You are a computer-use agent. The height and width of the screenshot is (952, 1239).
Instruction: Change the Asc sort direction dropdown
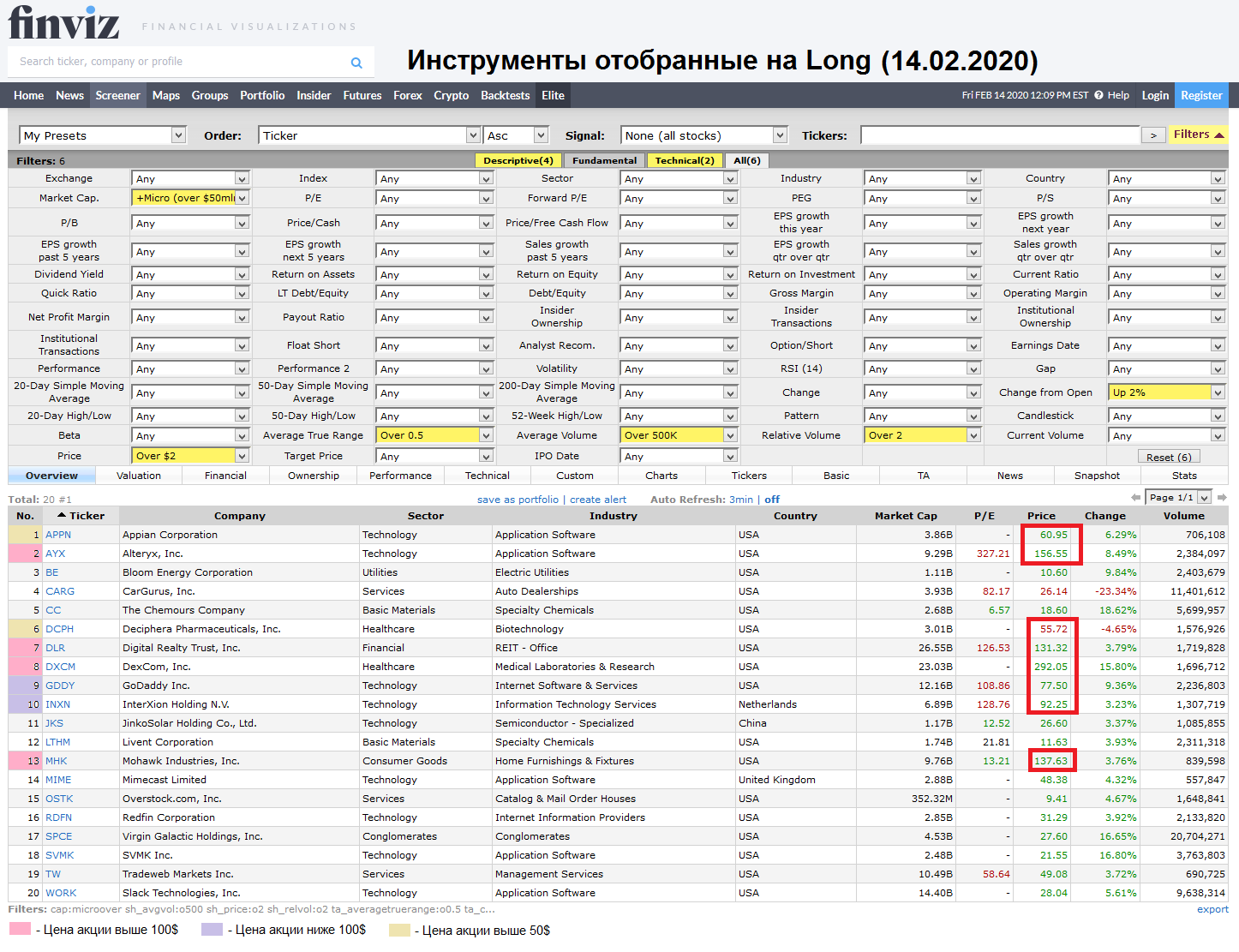[x=516, y=135]
